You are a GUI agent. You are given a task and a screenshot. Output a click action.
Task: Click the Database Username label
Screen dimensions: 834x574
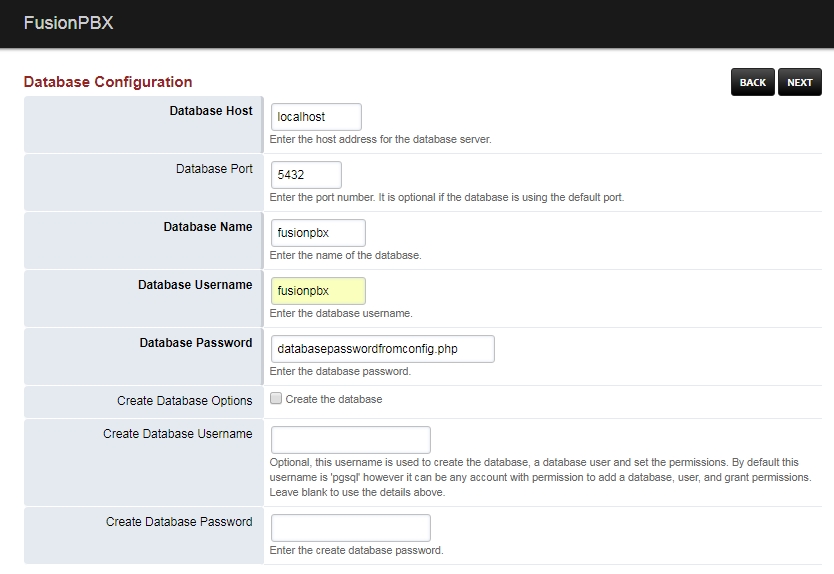195,285
